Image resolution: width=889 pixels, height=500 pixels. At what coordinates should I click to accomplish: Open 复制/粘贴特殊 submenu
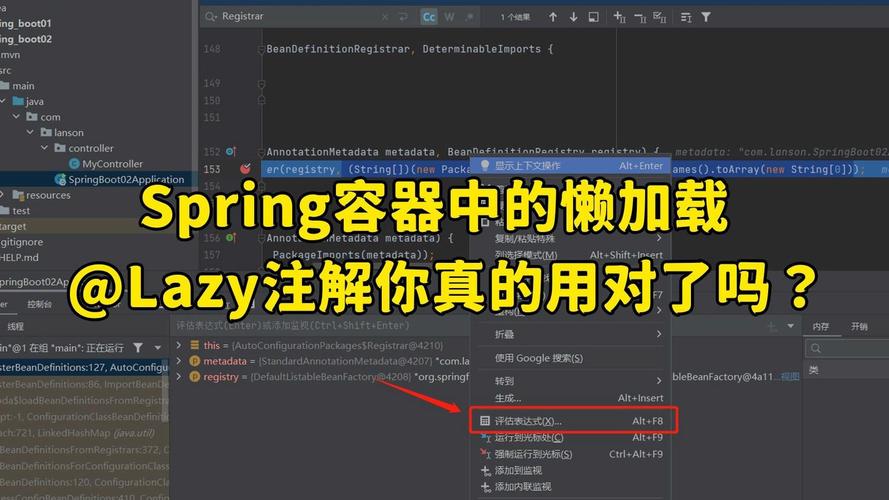[571, 239]
